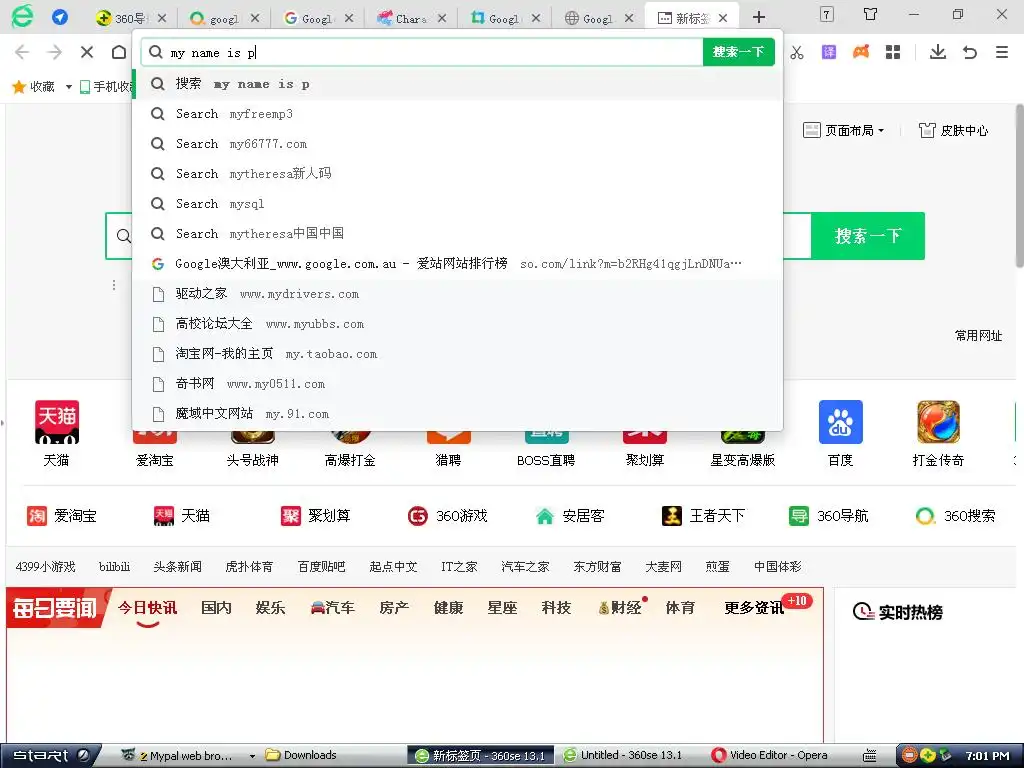Open the 手机收藏 bookmark item

pyautogui.click(x=107, y=87)
